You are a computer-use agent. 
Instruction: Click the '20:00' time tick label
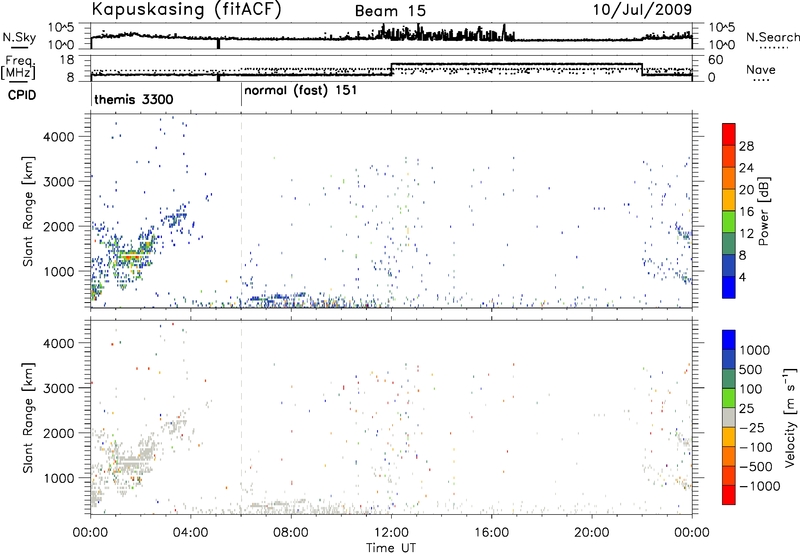(592, 533)
